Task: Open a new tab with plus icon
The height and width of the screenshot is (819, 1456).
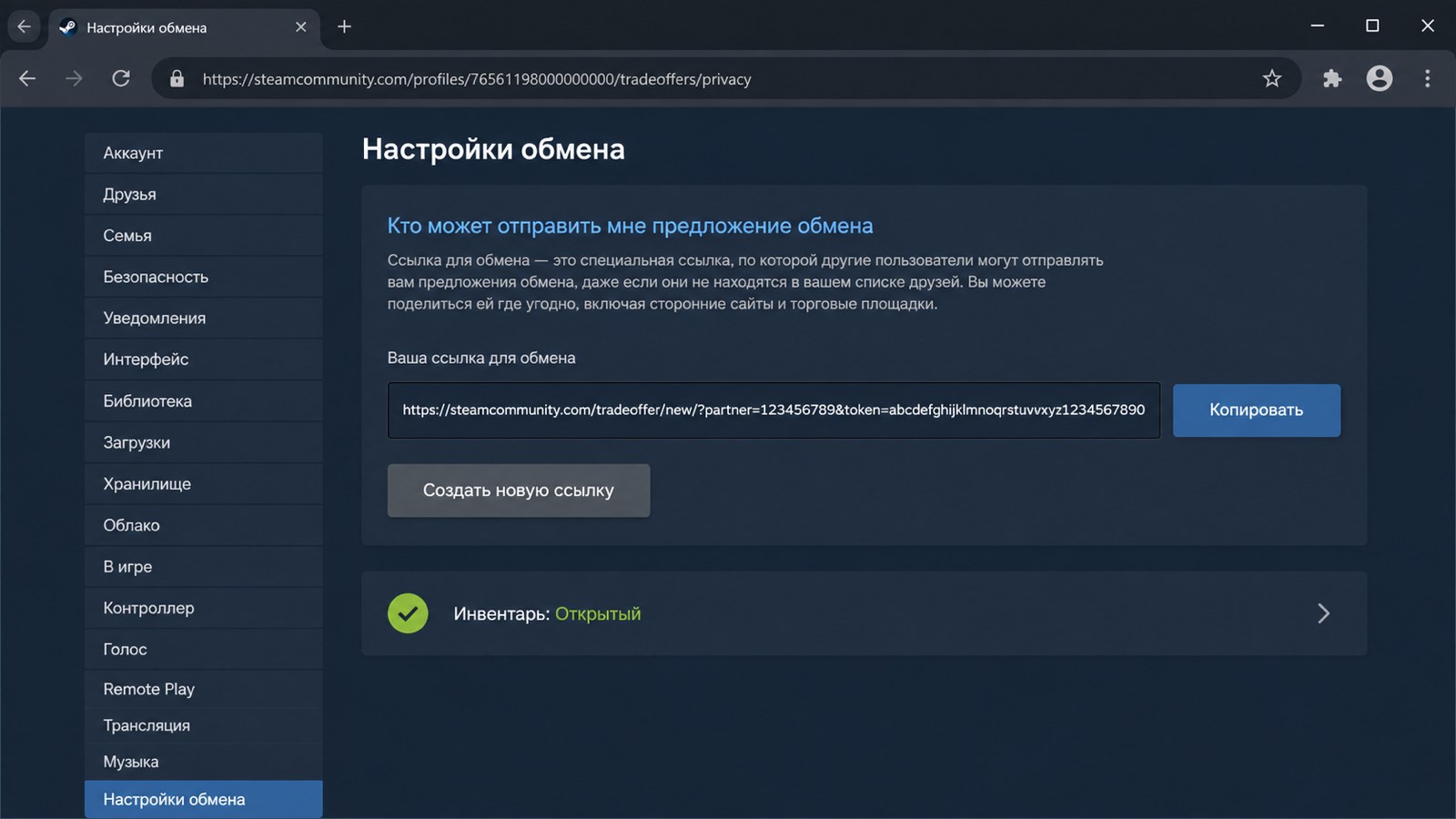Action: click(x=344, y=26)
